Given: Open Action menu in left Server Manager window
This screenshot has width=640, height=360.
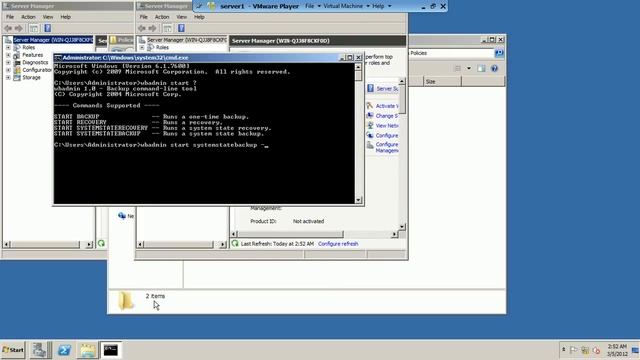Looking at the screenshot, I should (28, 17).
